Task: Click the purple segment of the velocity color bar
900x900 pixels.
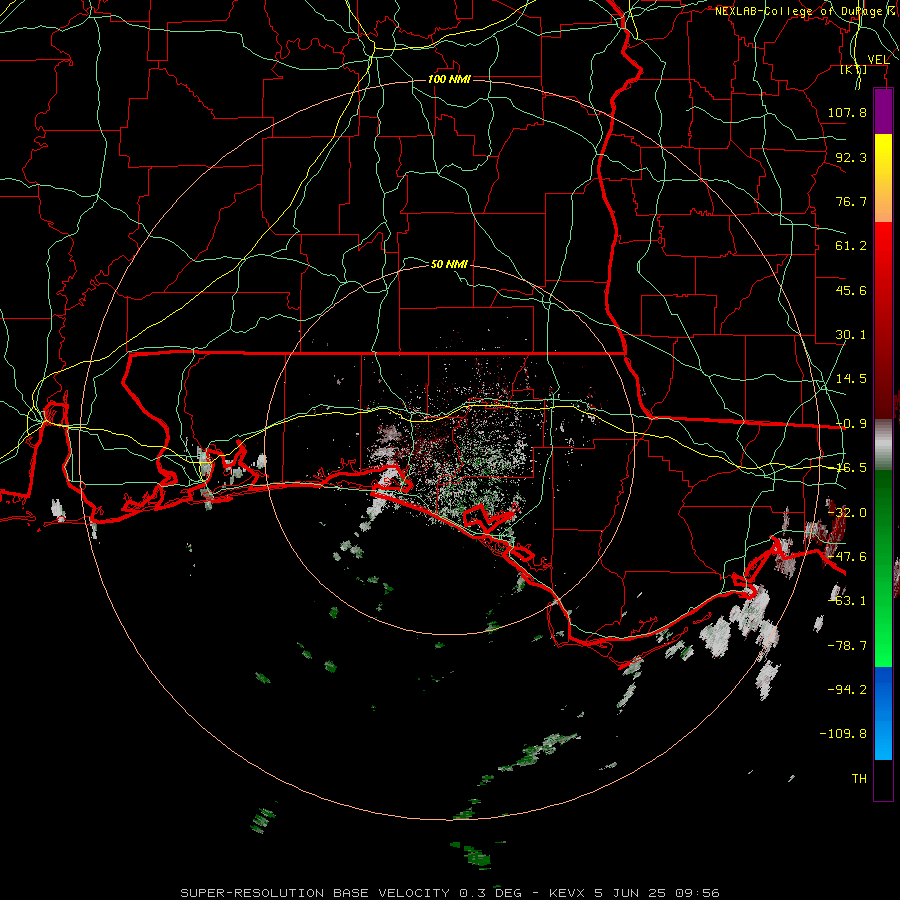Action: [x=883, y=111]
